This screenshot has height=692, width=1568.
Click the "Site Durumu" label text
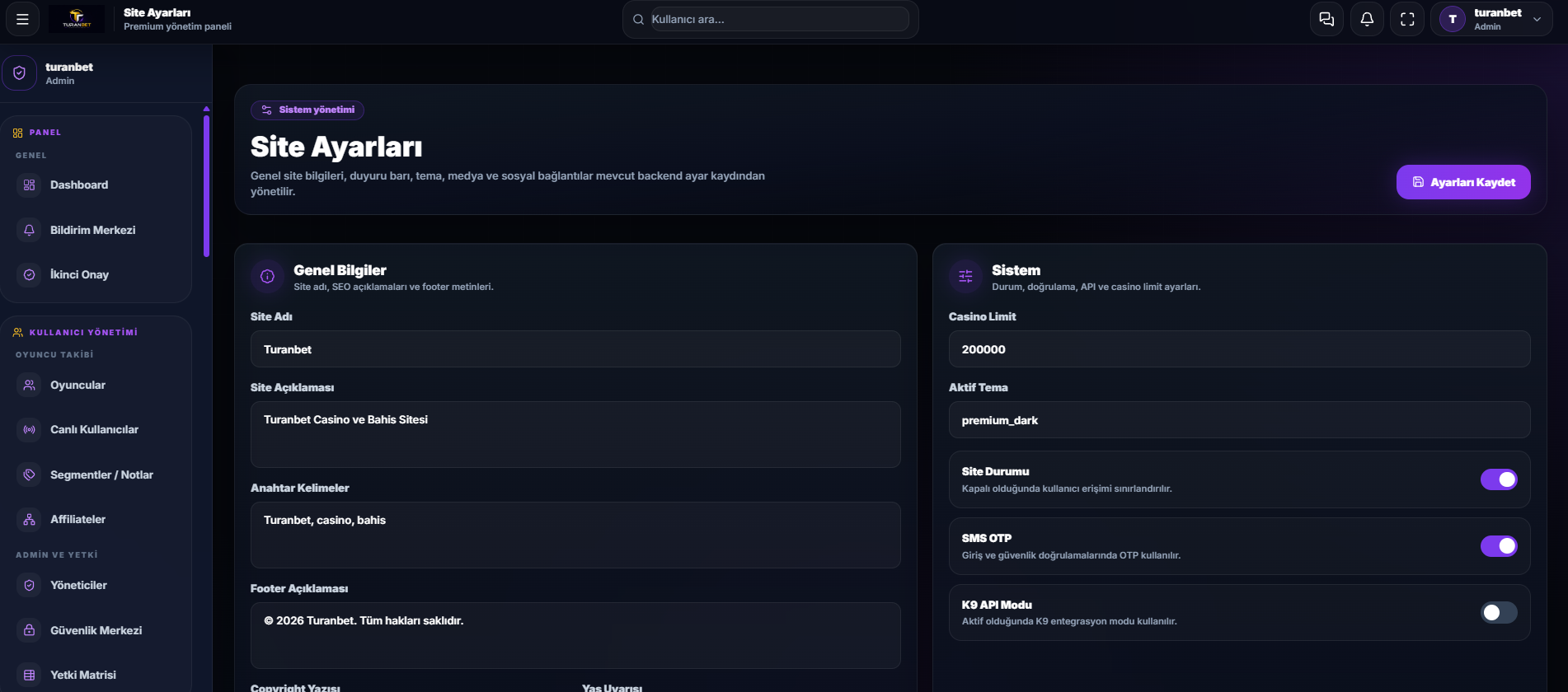point(995,471)
